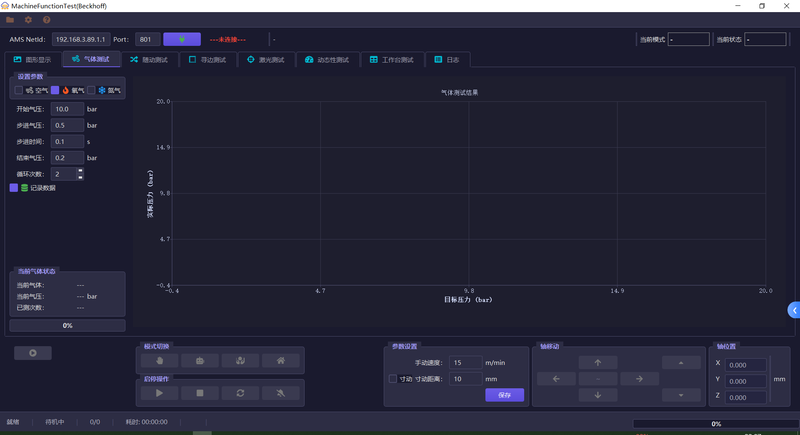Screen dimensions: 800x435
Task: Click the status bar 0% progress bar
Action: pos(716,424)
